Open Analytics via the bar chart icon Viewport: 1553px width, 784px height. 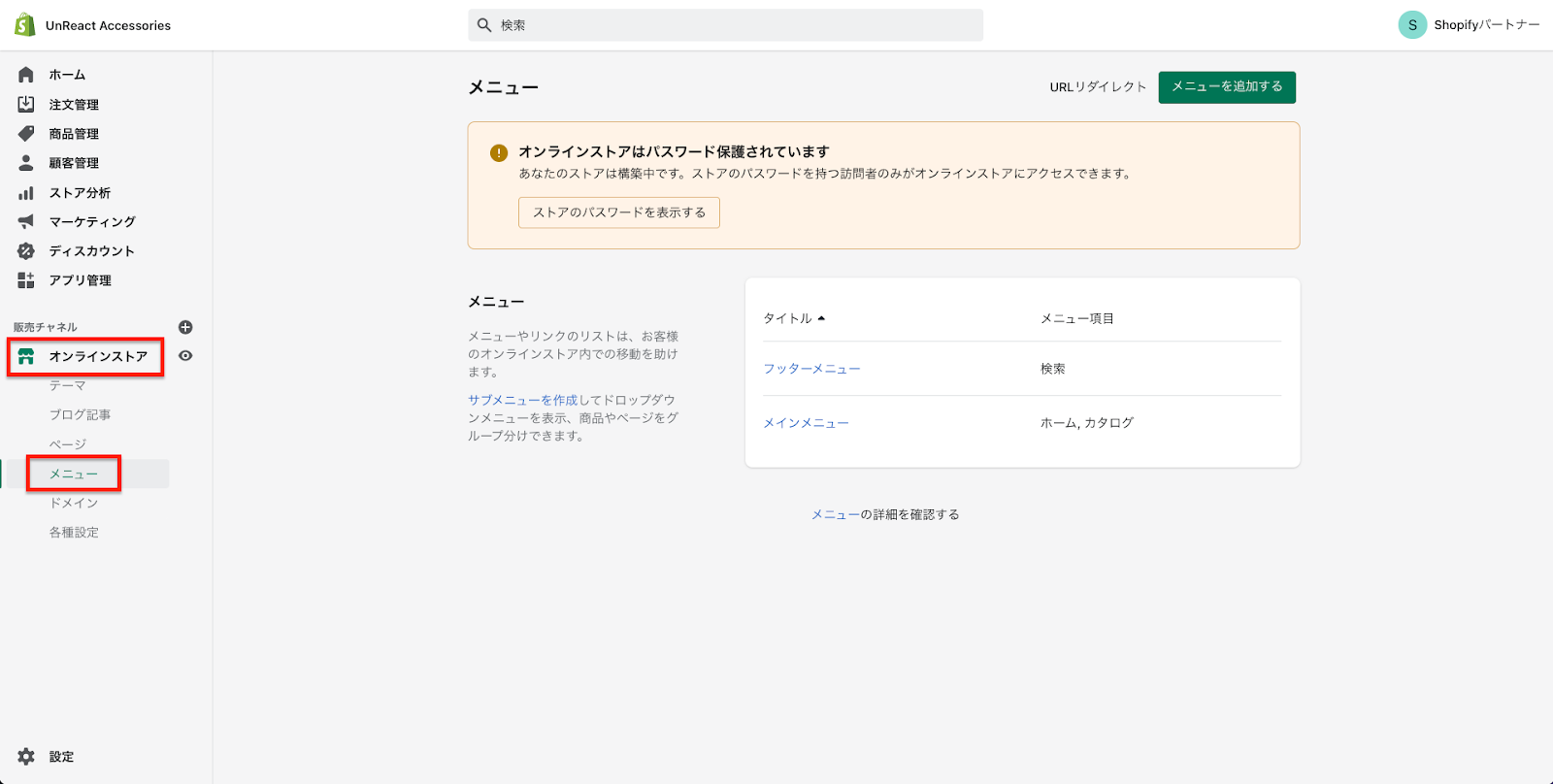tap(26, 193)
